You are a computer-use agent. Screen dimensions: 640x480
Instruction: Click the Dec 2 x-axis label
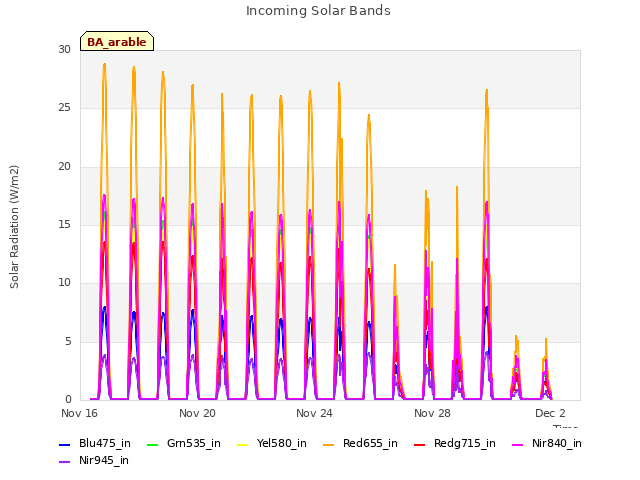click(550, 413)
